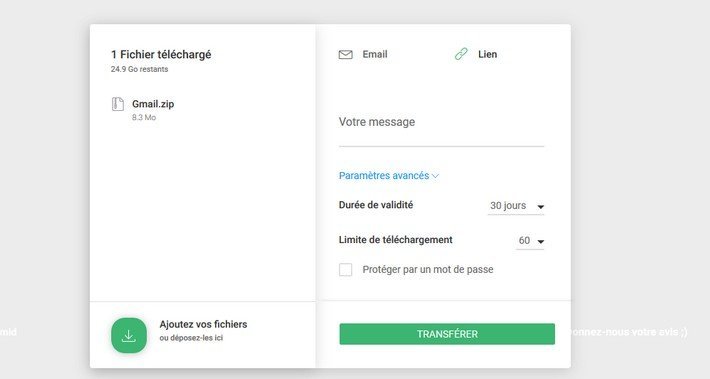710x379 pixels.
Task: Enable Protéger par un mot de passe checkbox
Action: click(345, 269)
